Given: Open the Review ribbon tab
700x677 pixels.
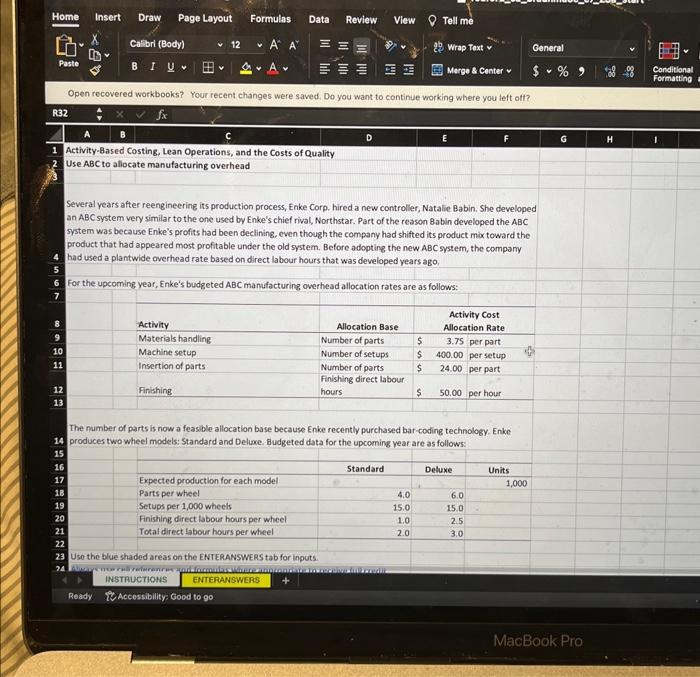Looking at the screenshot, I should (361, 20).
